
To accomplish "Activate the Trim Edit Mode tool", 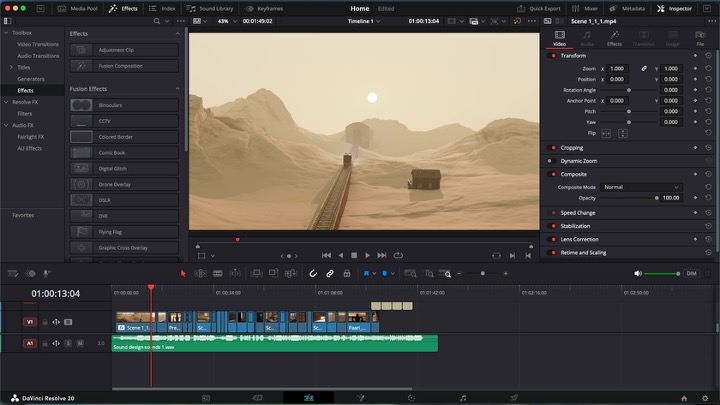I will 201,273.
